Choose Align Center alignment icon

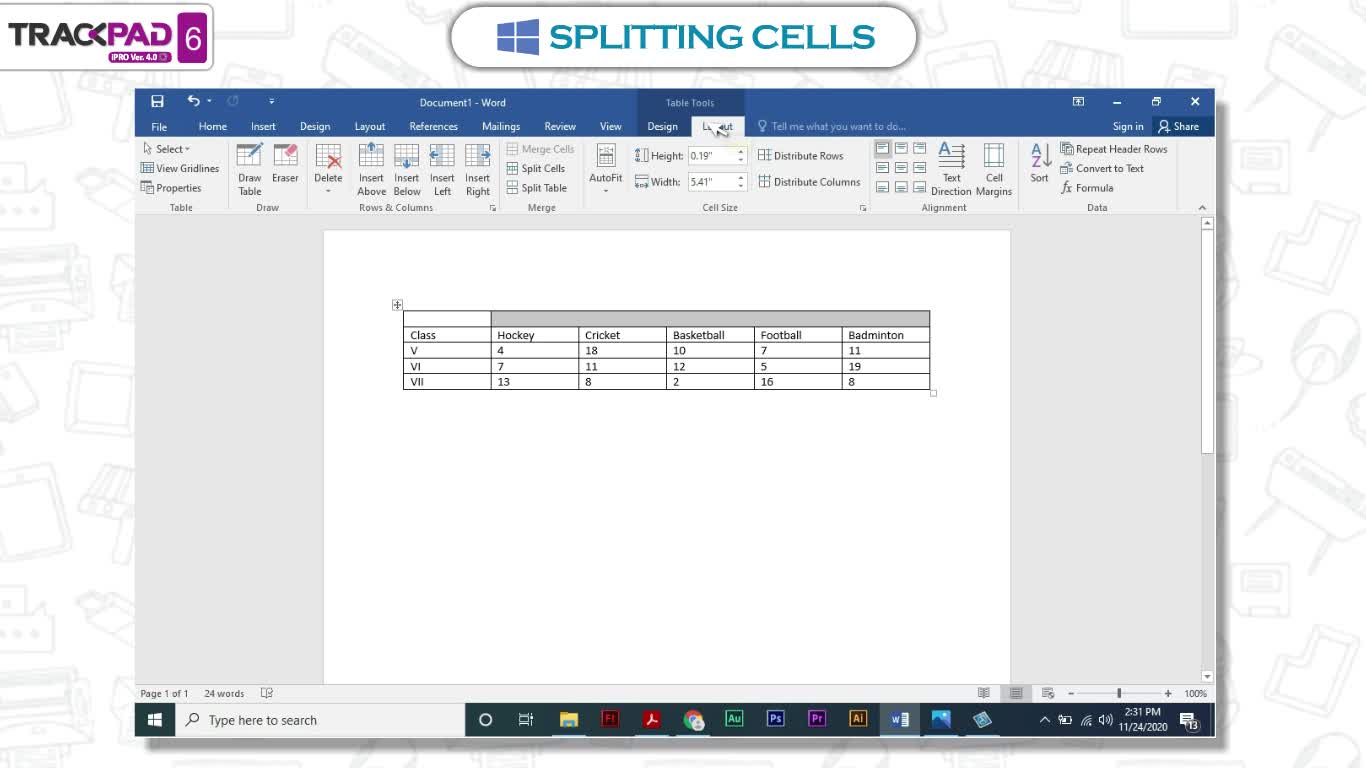(x=901, y=168)
